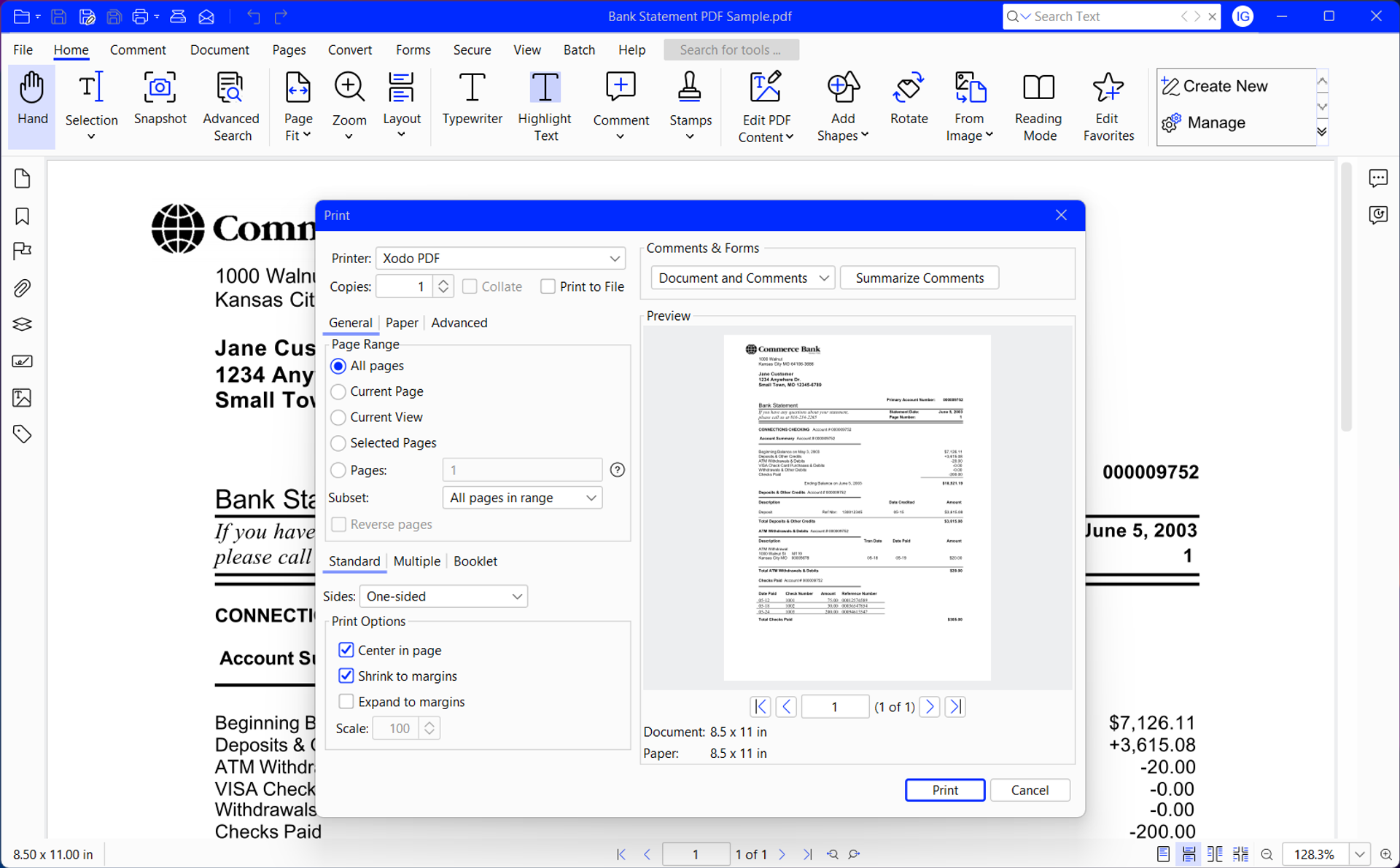Uncheck Shrink to margins
This screenshot has width=1400, height=868.
coord(346,676)
